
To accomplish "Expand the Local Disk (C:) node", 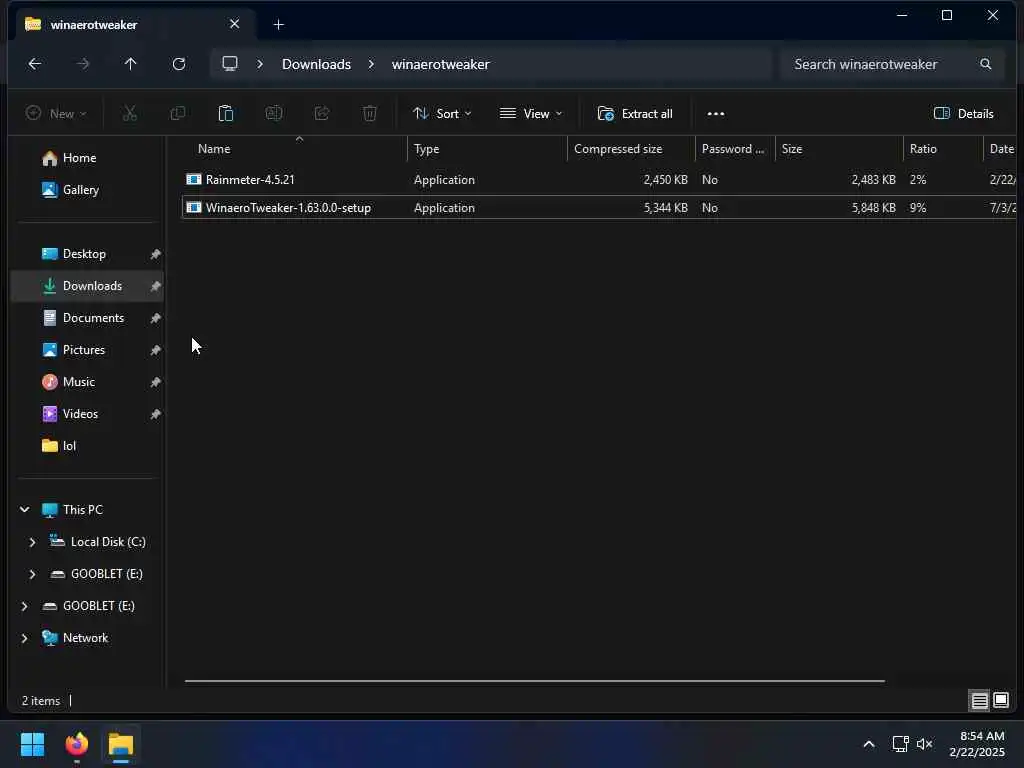I will tap(32, 542).
